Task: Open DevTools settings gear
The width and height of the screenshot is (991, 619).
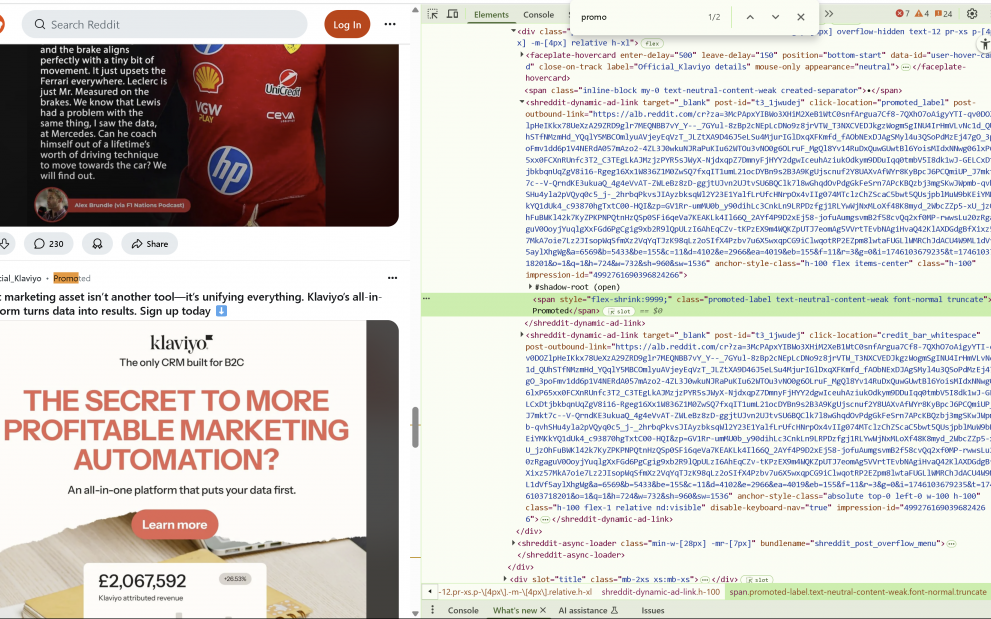Action: click(x=972, y=14)
